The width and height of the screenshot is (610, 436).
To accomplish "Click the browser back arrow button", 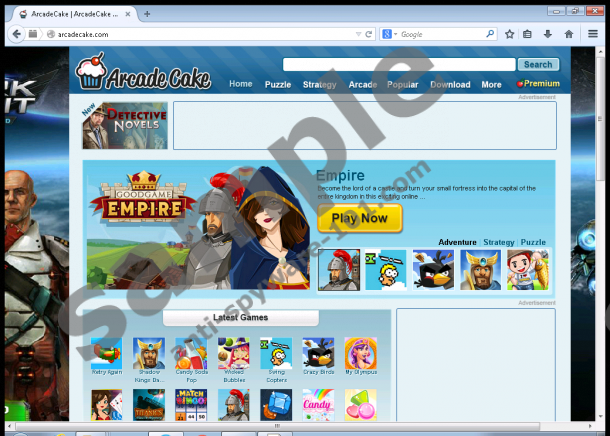I will (16, 33).
